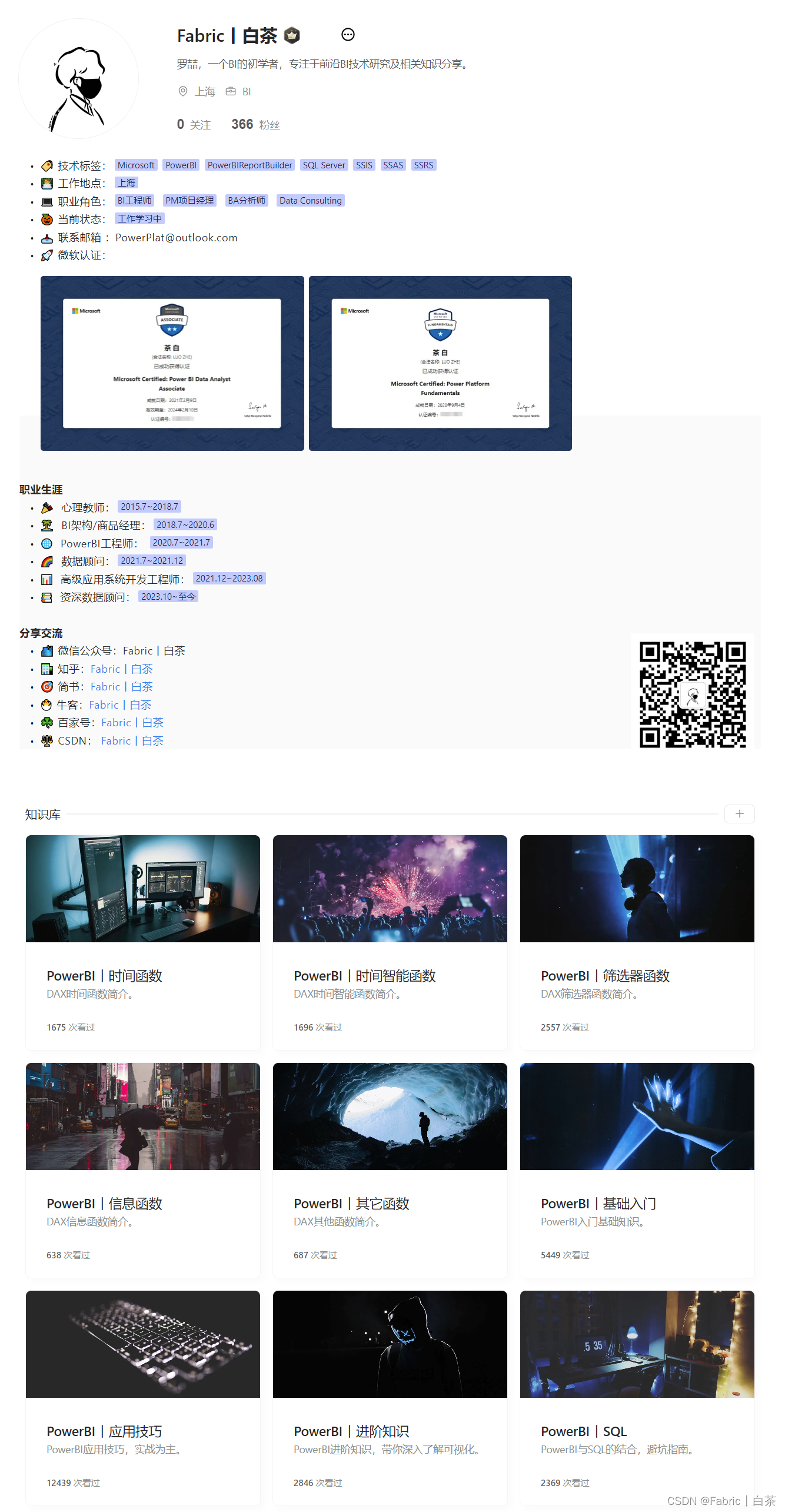The height and width of the screenshot is (1512, 785).
Task: Click the 上海 work location tag
Action: [127, 183]
